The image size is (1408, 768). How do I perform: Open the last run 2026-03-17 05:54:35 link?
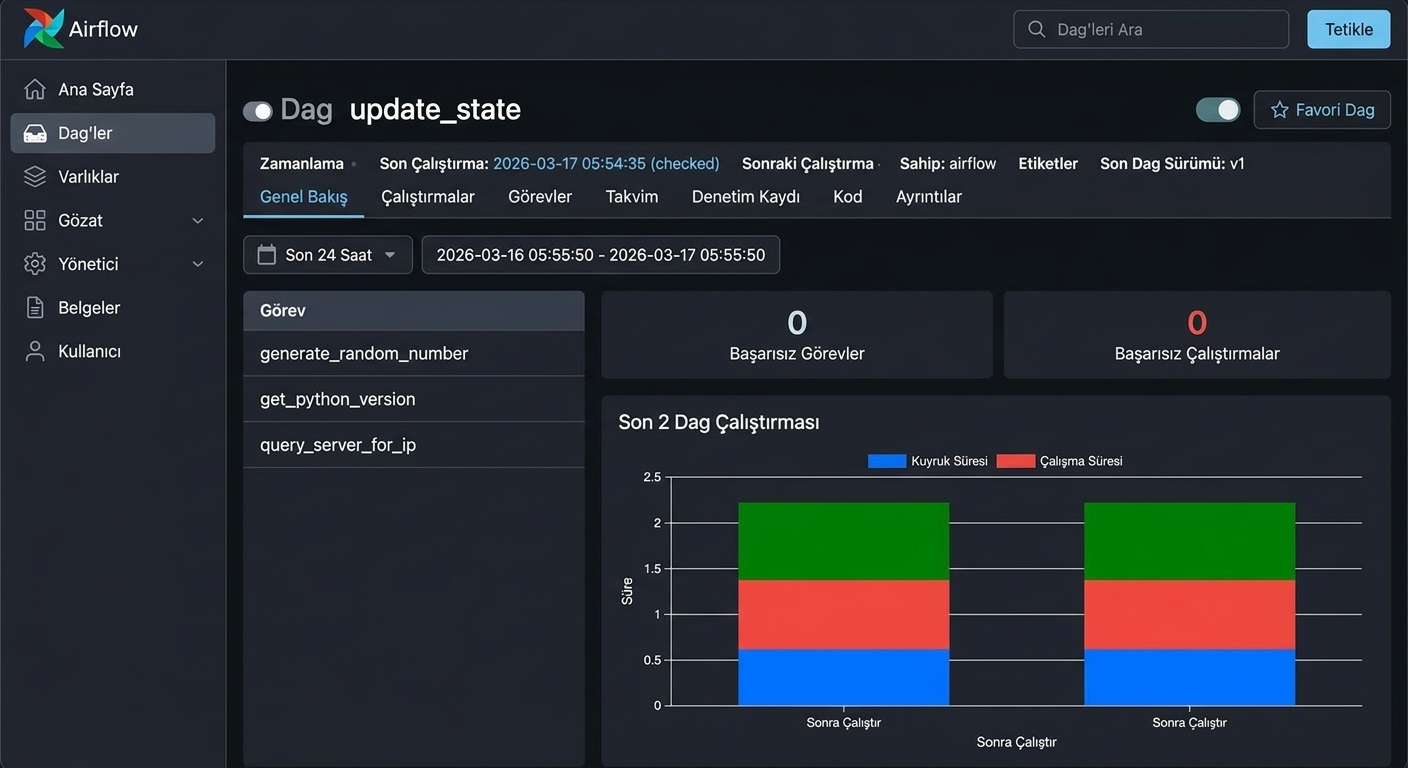606,164
